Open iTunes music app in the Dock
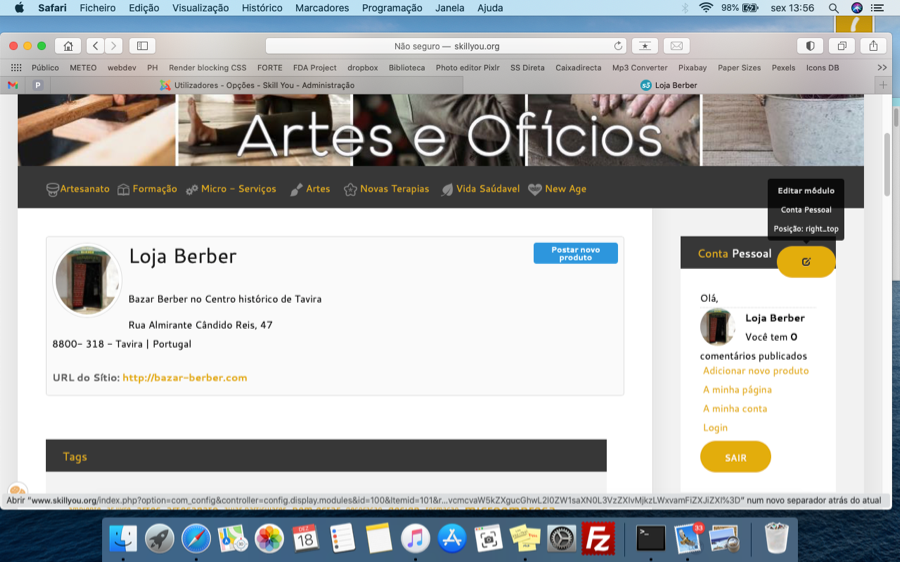Viewport: 900px width, 562px height. point(415,539)
